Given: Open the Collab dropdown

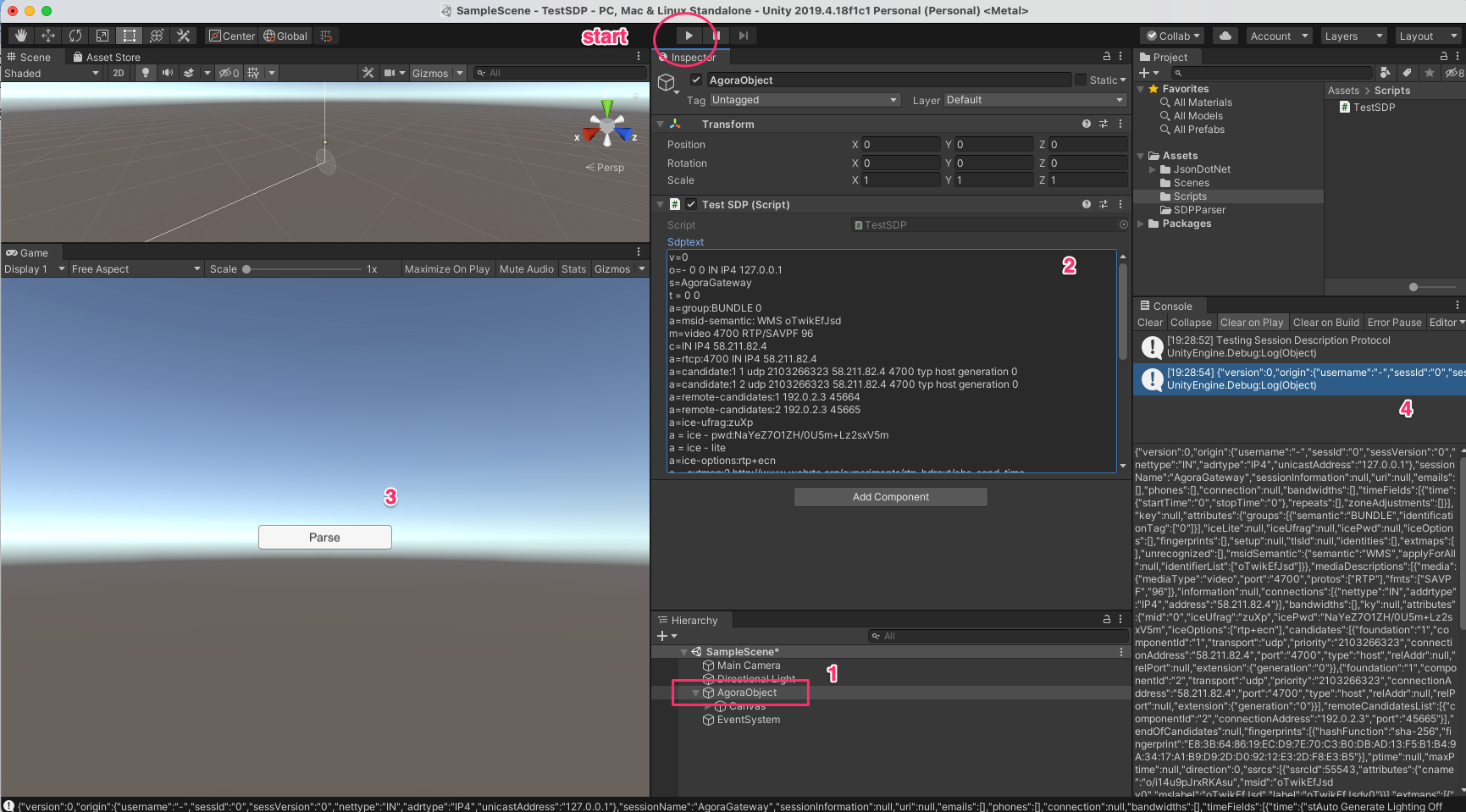Looking at the screenshot, I should point(1174,36).
